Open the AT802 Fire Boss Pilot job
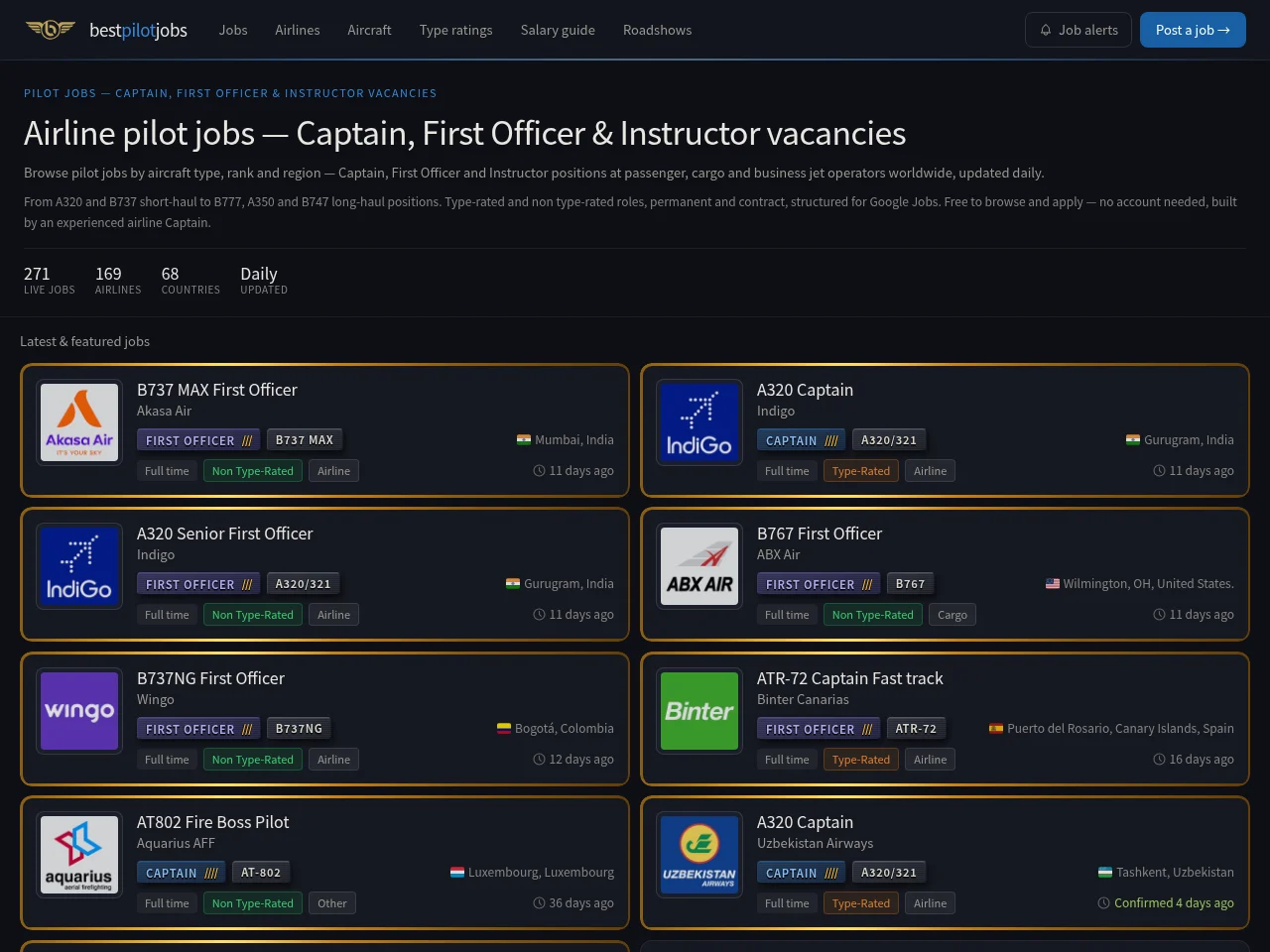The width and height of the screenshot is (1270, 952). tap(213, 822)
